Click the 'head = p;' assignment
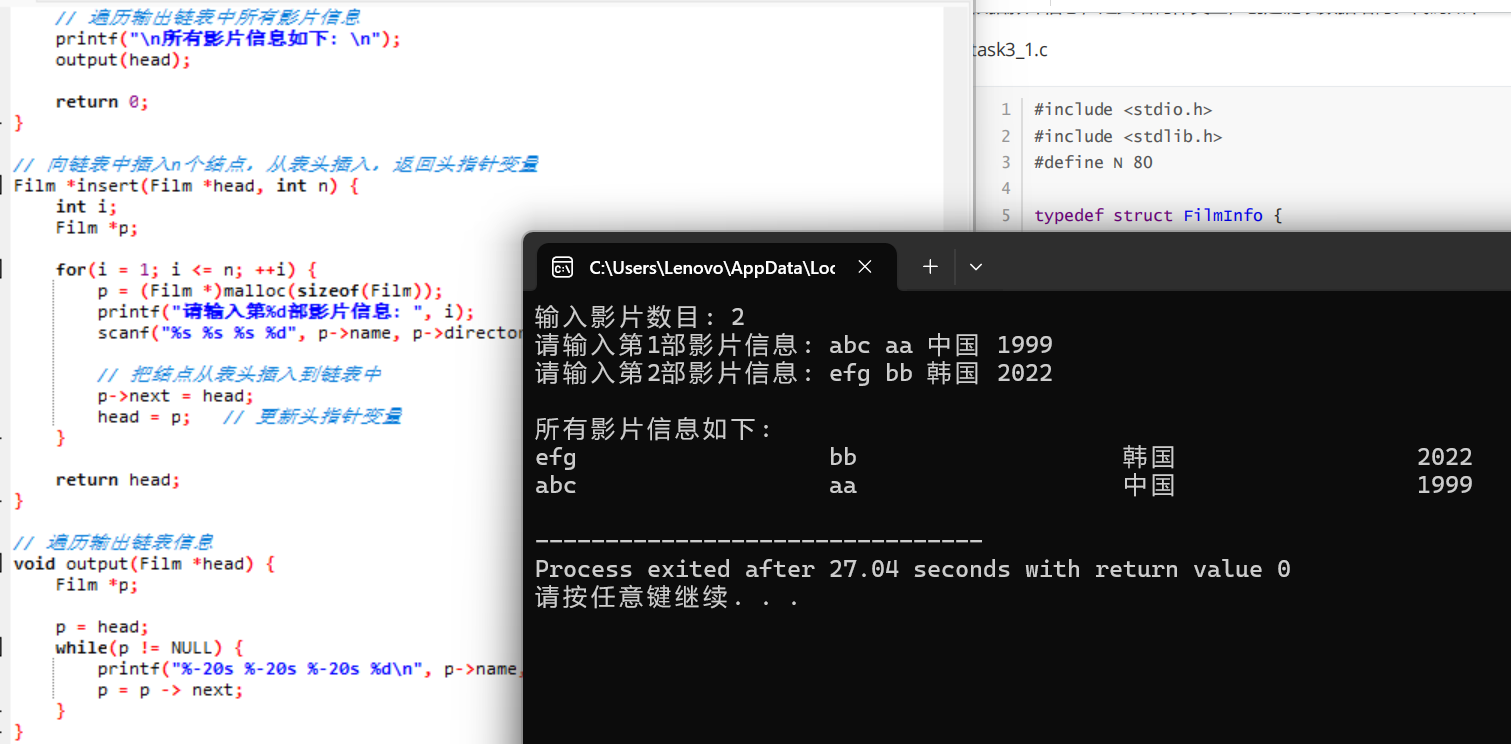 (144, 417)
